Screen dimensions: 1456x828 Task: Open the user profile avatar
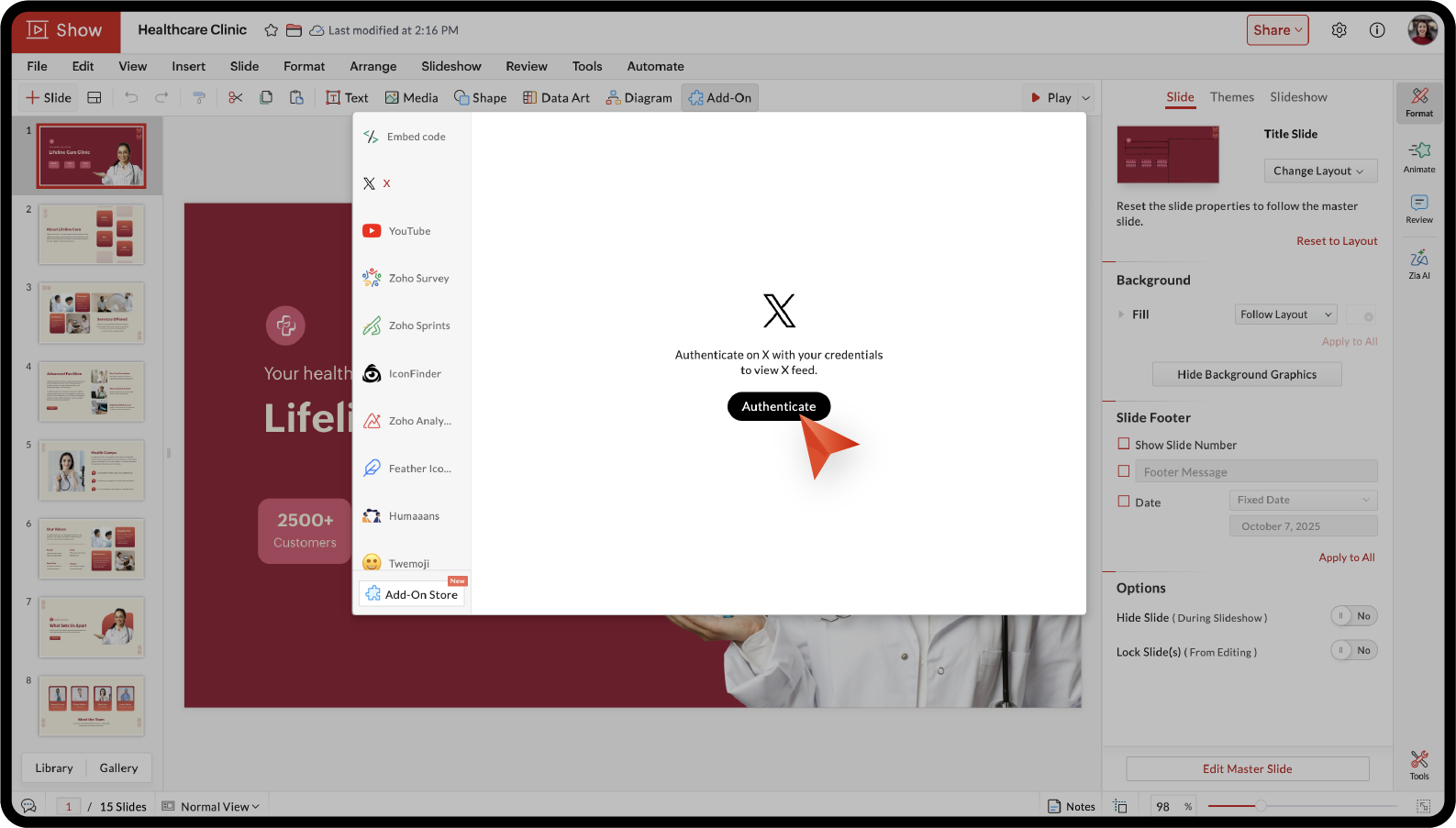pos(1423,30)
